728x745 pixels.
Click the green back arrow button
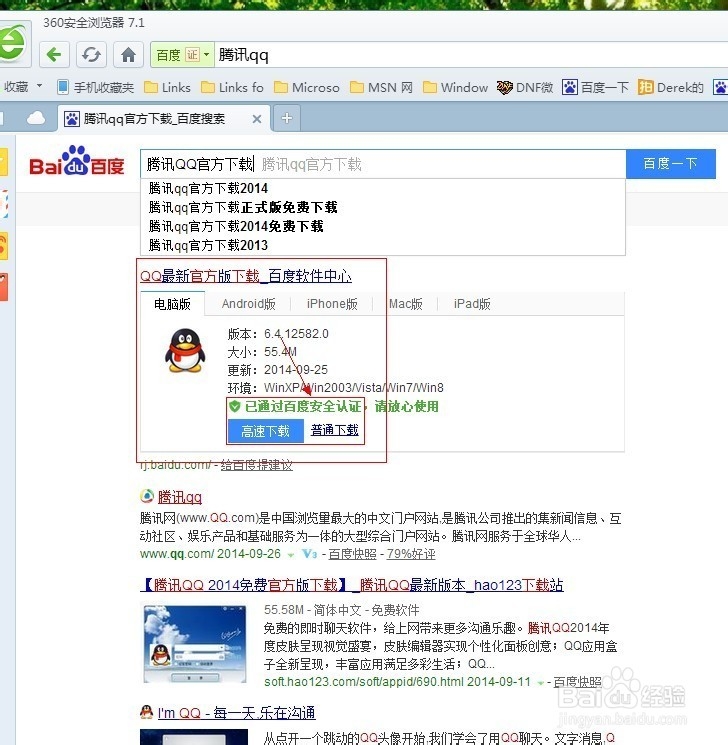54,55
